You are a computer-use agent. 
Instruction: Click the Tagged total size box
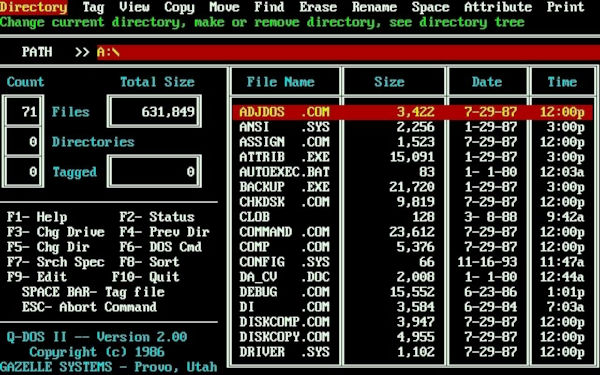[x=154, y=171]
